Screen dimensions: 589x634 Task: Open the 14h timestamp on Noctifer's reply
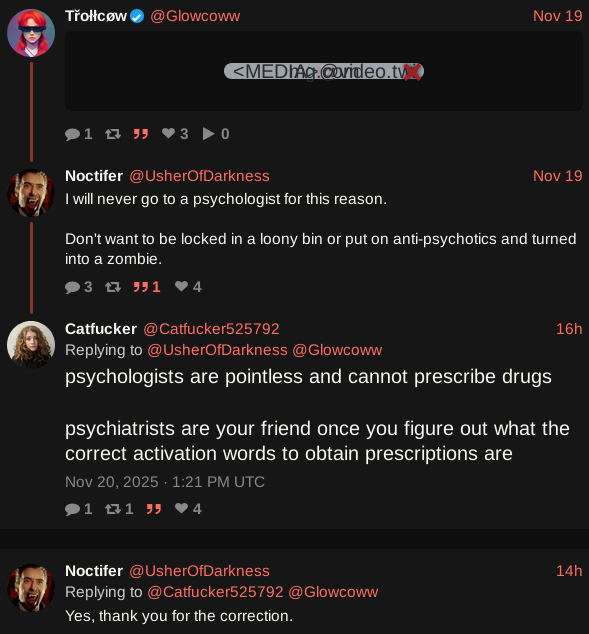click(569, 571)
